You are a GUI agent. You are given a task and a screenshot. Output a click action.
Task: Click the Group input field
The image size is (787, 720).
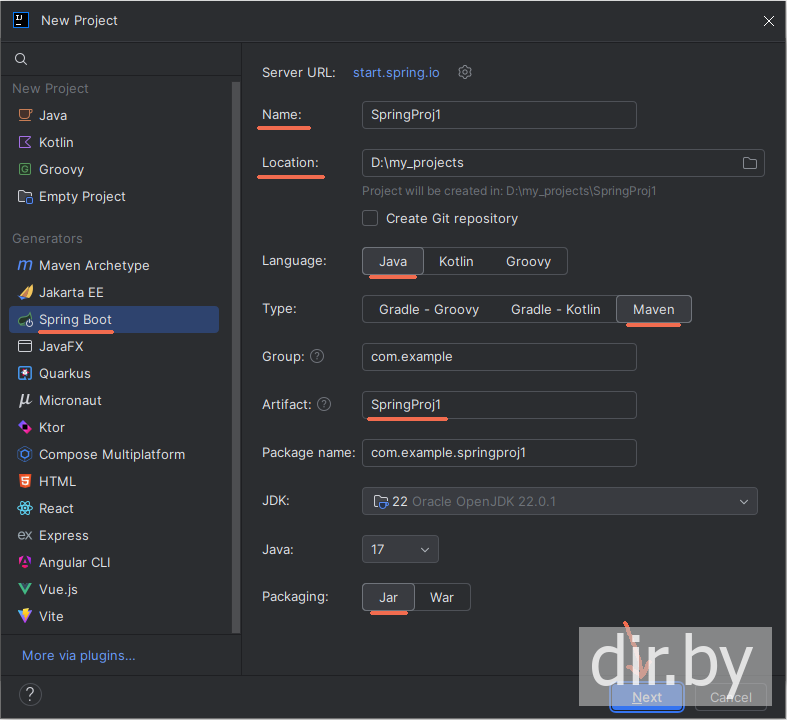[x=499, y=357]
